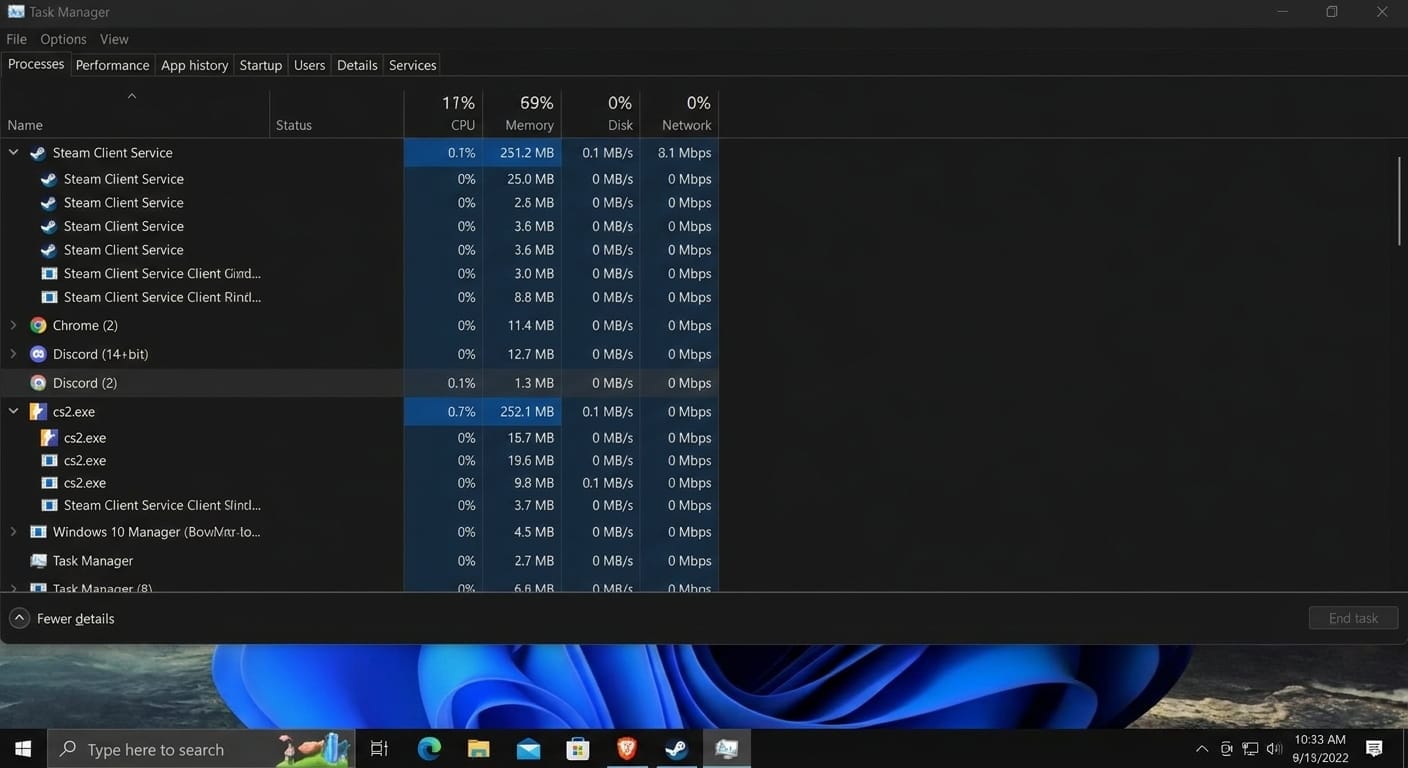
Task: Open File Explorer from the taskbar
Action: point(479,749)
